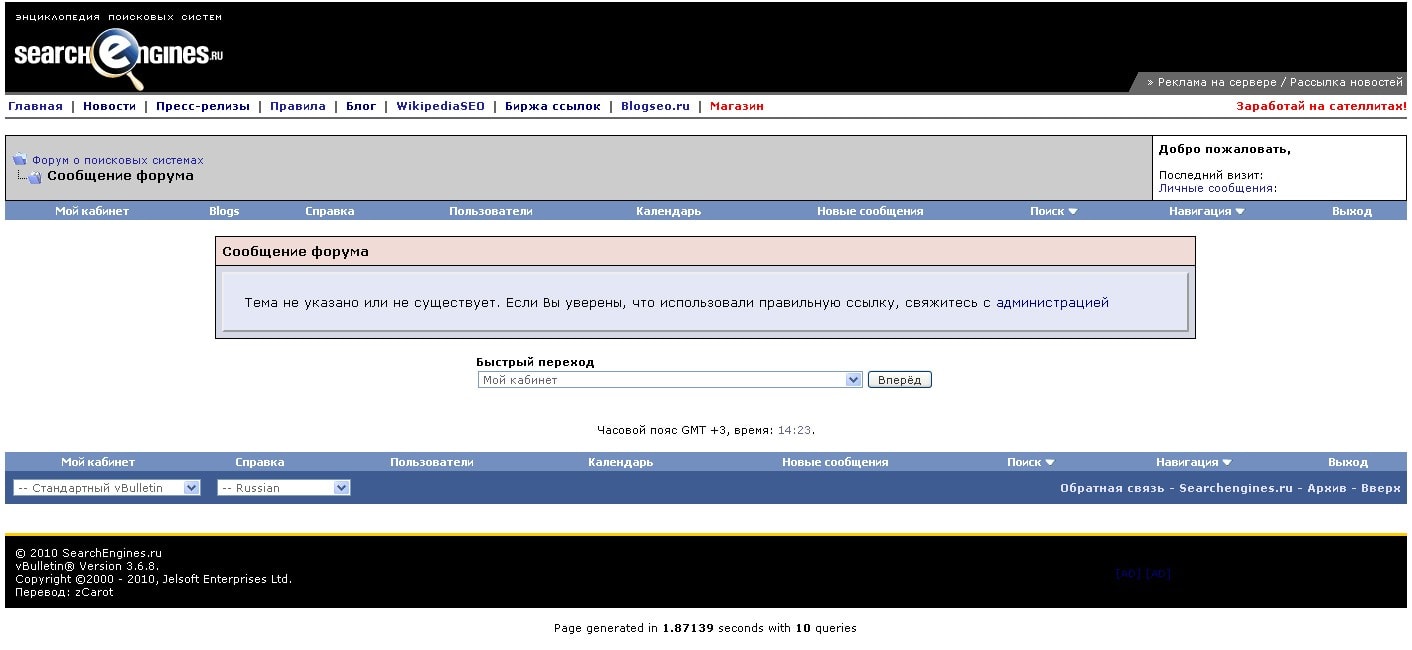
Task: Open Мой кабинет in the bottom navbar
Action: tap(98, 462)
